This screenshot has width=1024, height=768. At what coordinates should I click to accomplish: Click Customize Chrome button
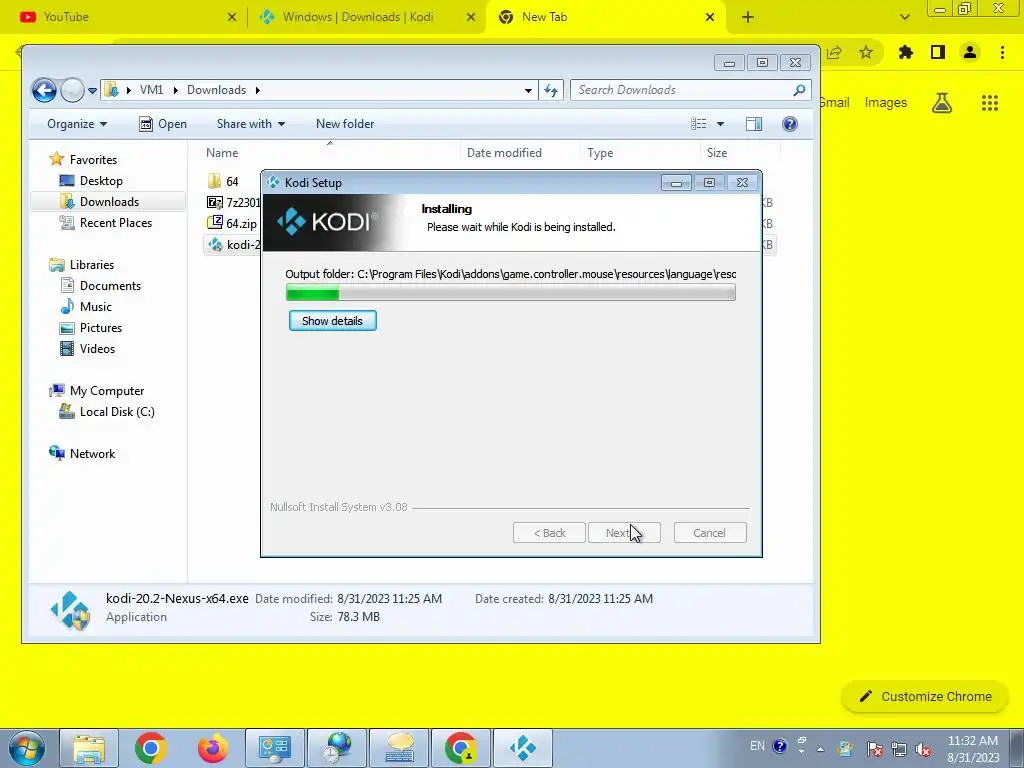coord(926,697)
